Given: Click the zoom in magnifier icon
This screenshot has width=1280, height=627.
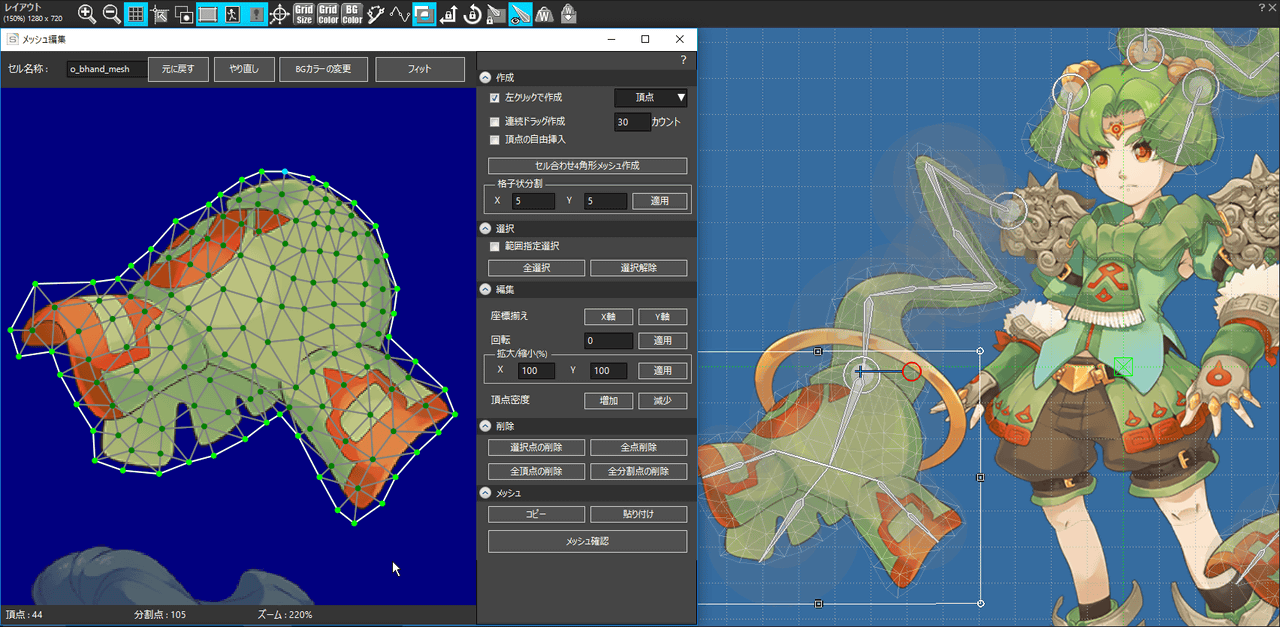Looking at the screenshot, I should point(87,14).
